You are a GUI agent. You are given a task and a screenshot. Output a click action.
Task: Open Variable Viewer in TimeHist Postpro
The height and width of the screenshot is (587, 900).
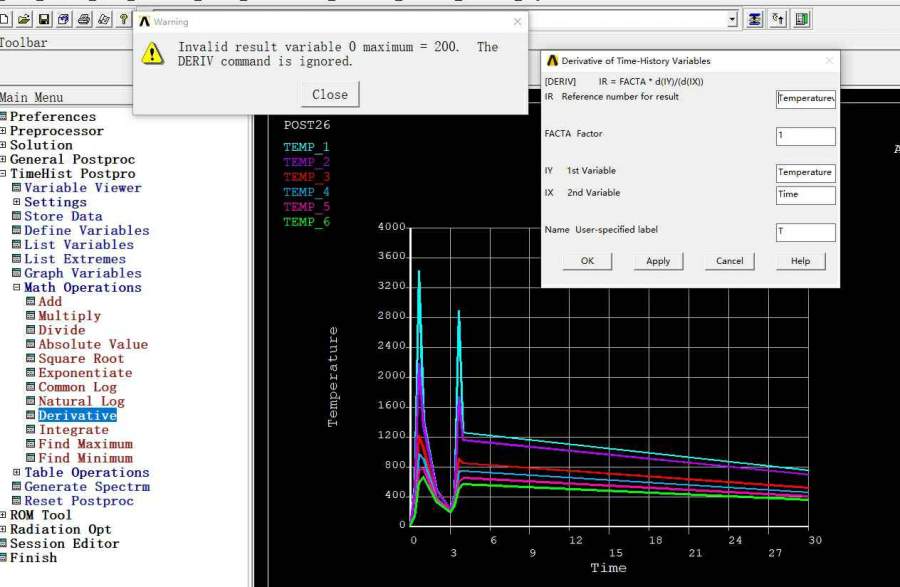82,188
